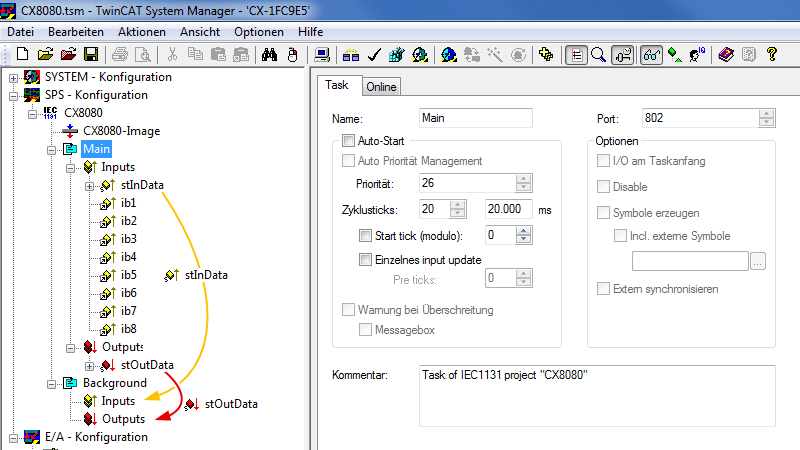The image size is (800, 450).
Task: Increase the Priorität value with up arrow
Action: click(x=523, y=179)
